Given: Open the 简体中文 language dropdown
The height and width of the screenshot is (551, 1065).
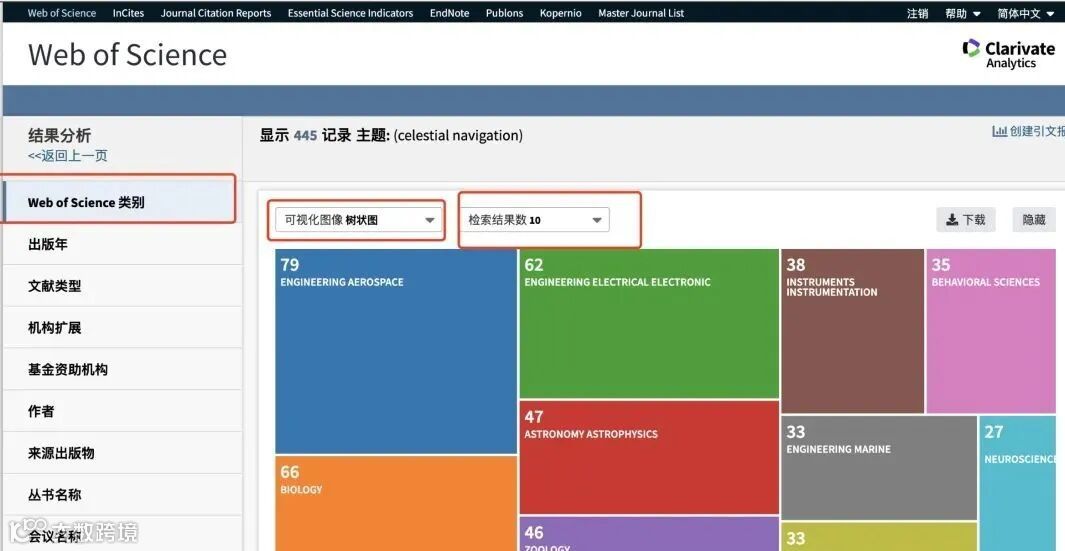Looking at the screenshot, I should (1024, 14).
